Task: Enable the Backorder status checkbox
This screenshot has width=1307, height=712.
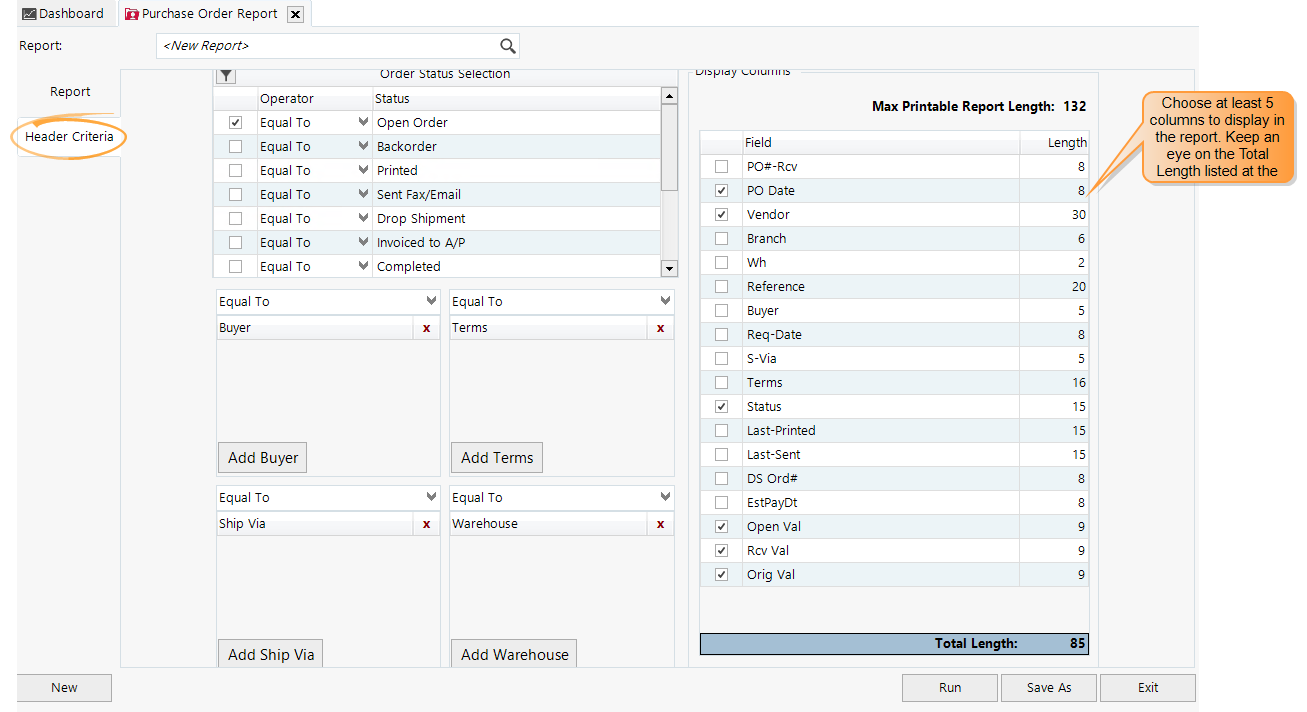Action: [235, 146]
